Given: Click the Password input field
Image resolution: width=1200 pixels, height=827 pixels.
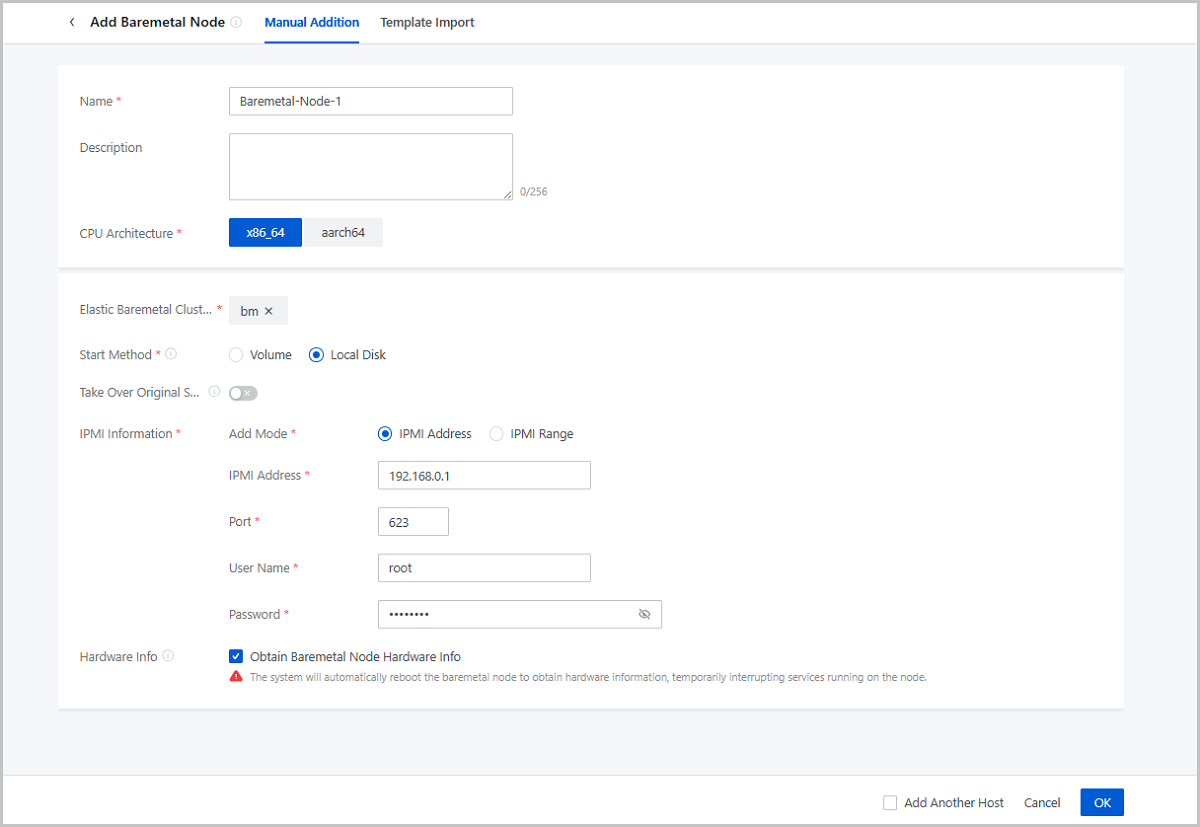Looking at the screenshot, I should tap(520, 614).
